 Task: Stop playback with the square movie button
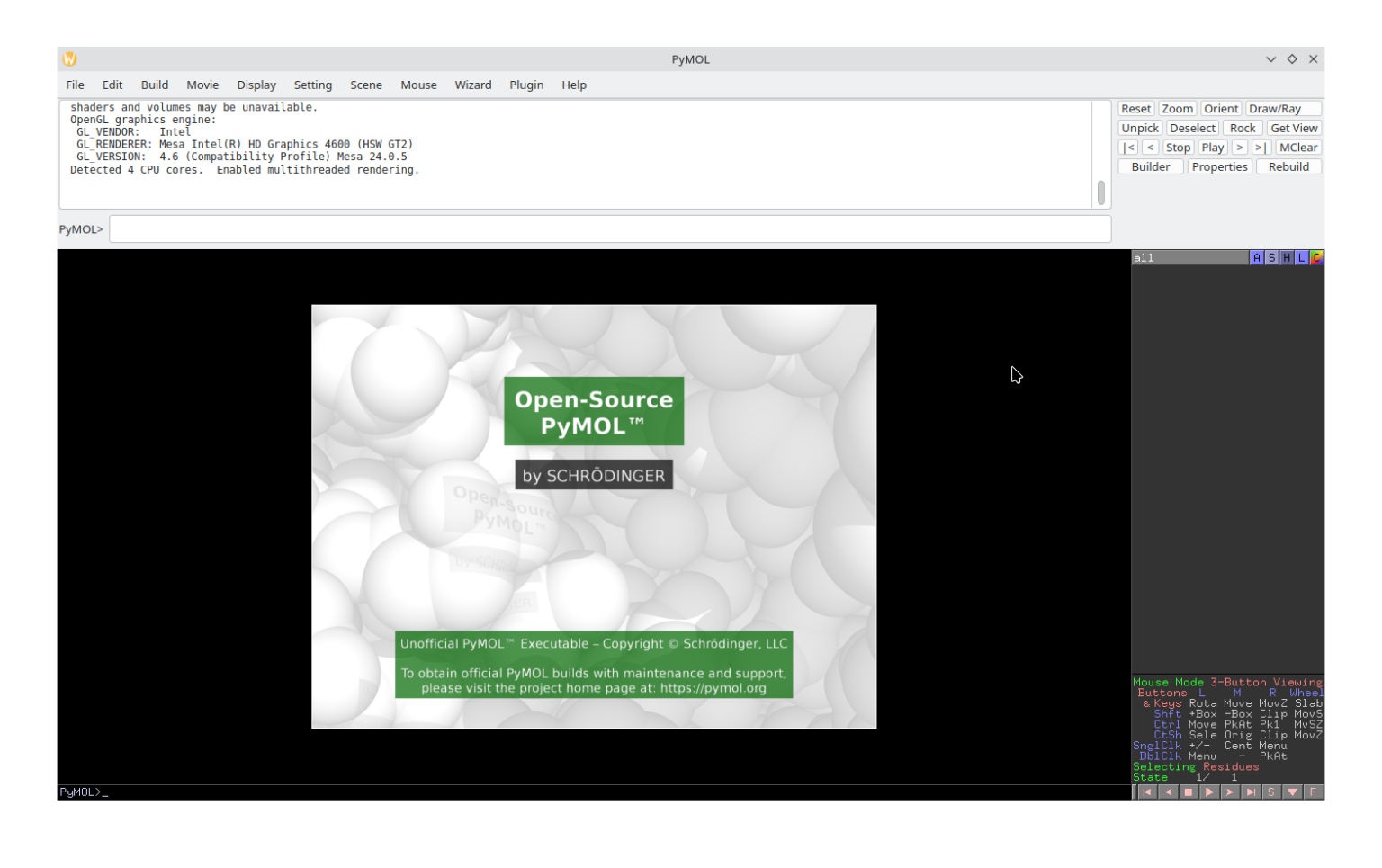(x=1189, y=792)
